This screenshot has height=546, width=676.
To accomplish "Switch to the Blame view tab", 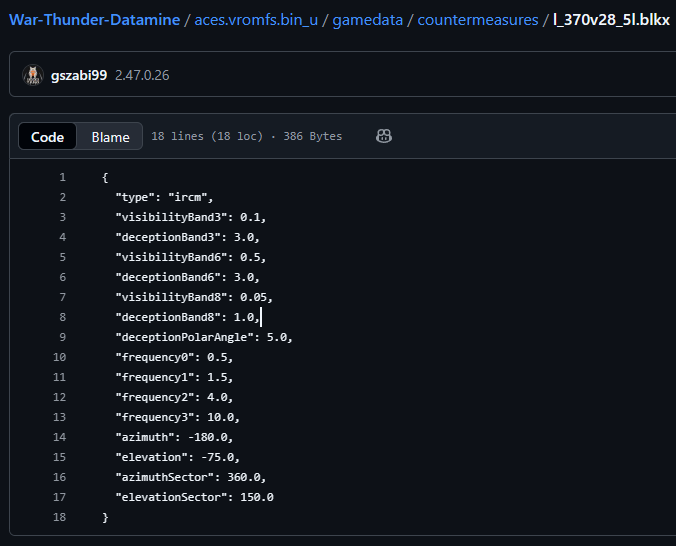I will 110,137.
